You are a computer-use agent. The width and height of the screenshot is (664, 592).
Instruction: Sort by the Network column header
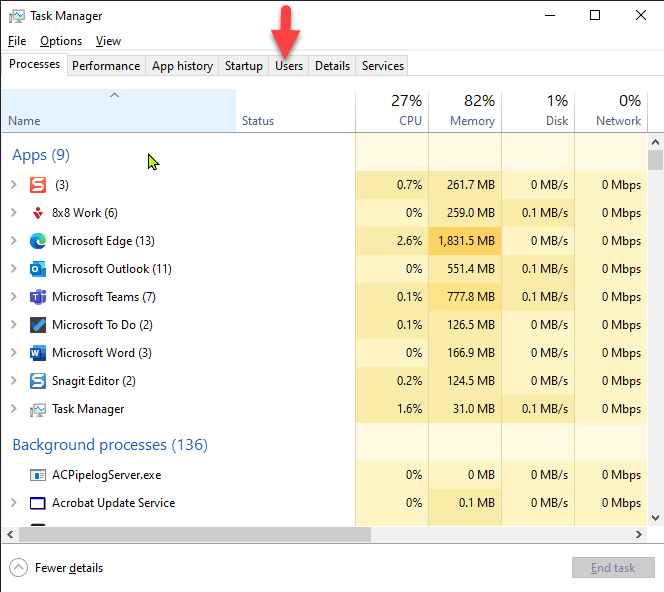611,111
